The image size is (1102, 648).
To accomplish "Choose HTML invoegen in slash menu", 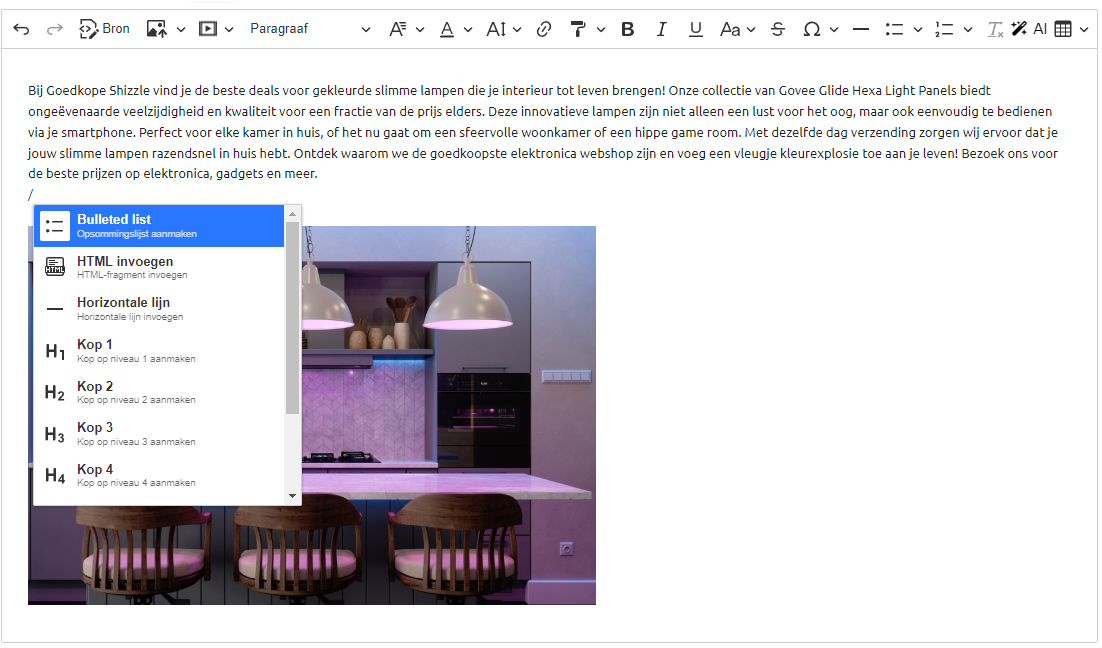I will 159,267.
